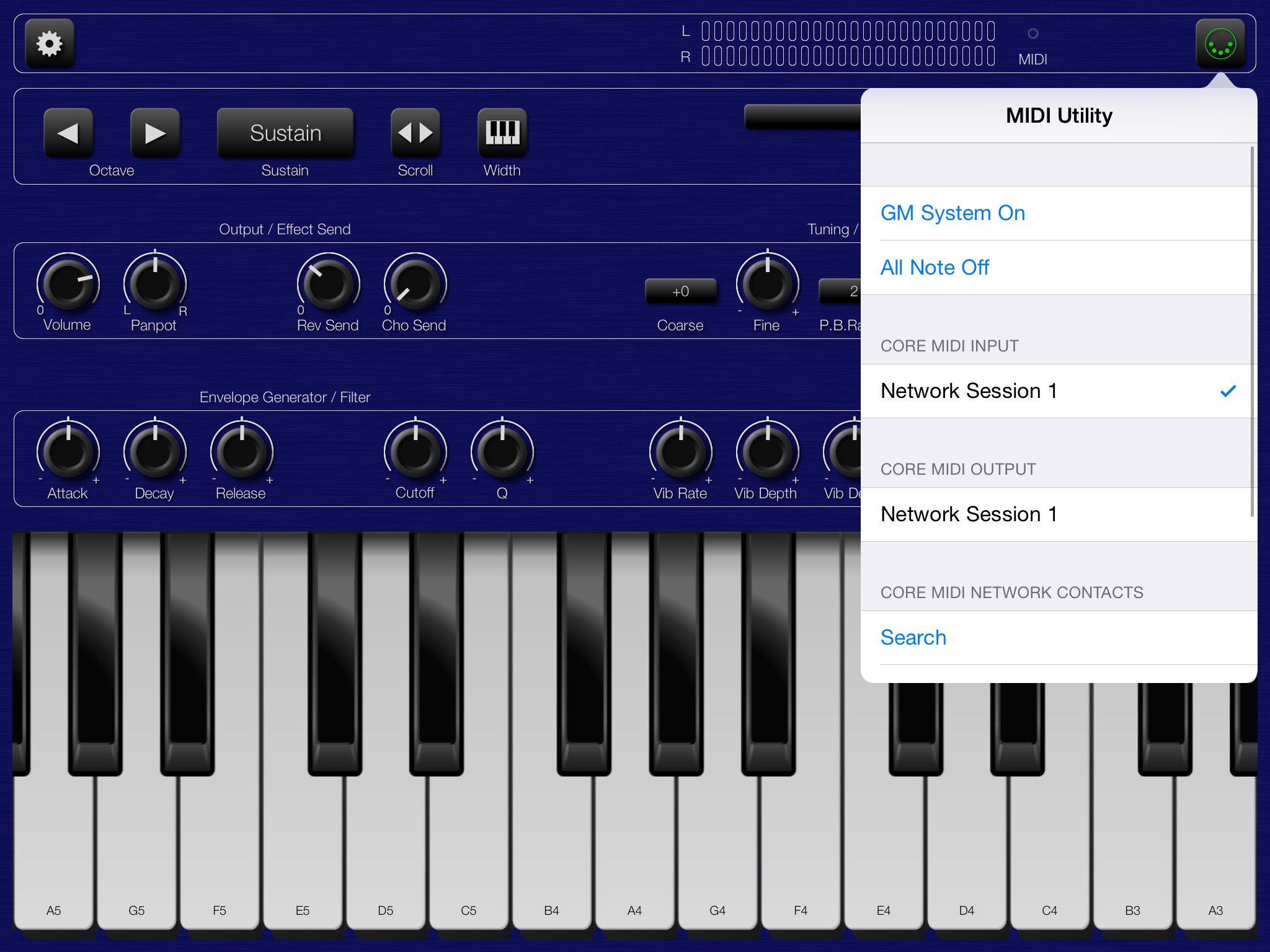Tap the stereo L/R level meter
The height and width of the screenshot is (952, 1270).
point(848,44)
